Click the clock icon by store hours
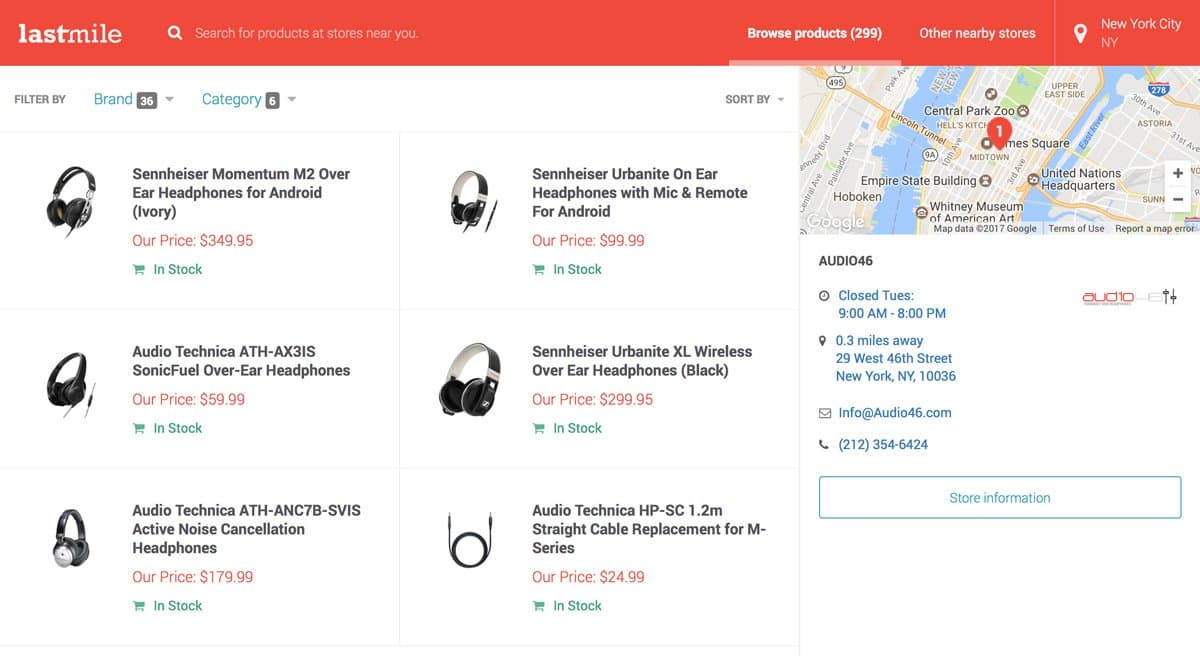The height and width of the screenshot is (656, 1200). (824, 296)
